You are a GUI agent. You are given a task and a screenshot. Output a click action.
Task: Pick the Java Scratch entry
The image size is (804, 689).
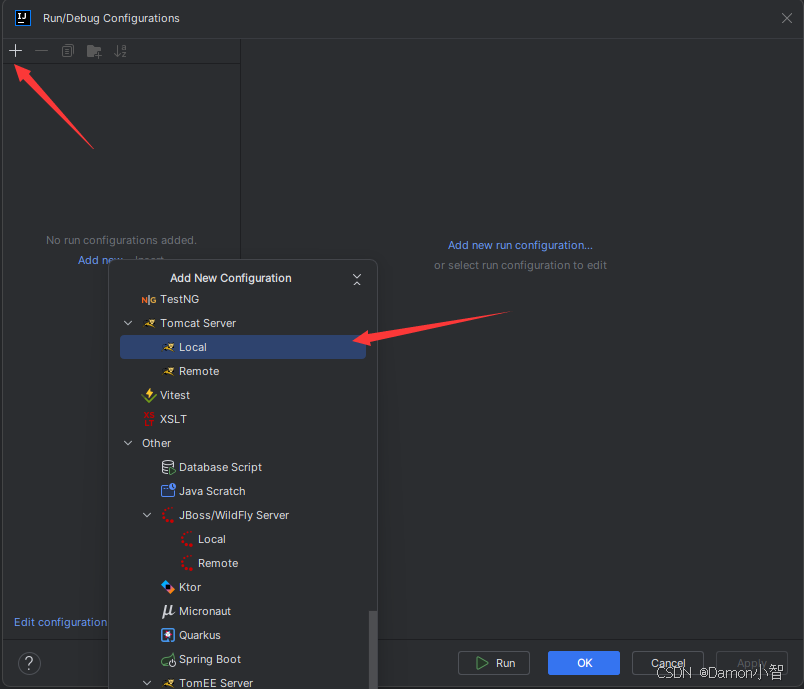pos(243,491)
